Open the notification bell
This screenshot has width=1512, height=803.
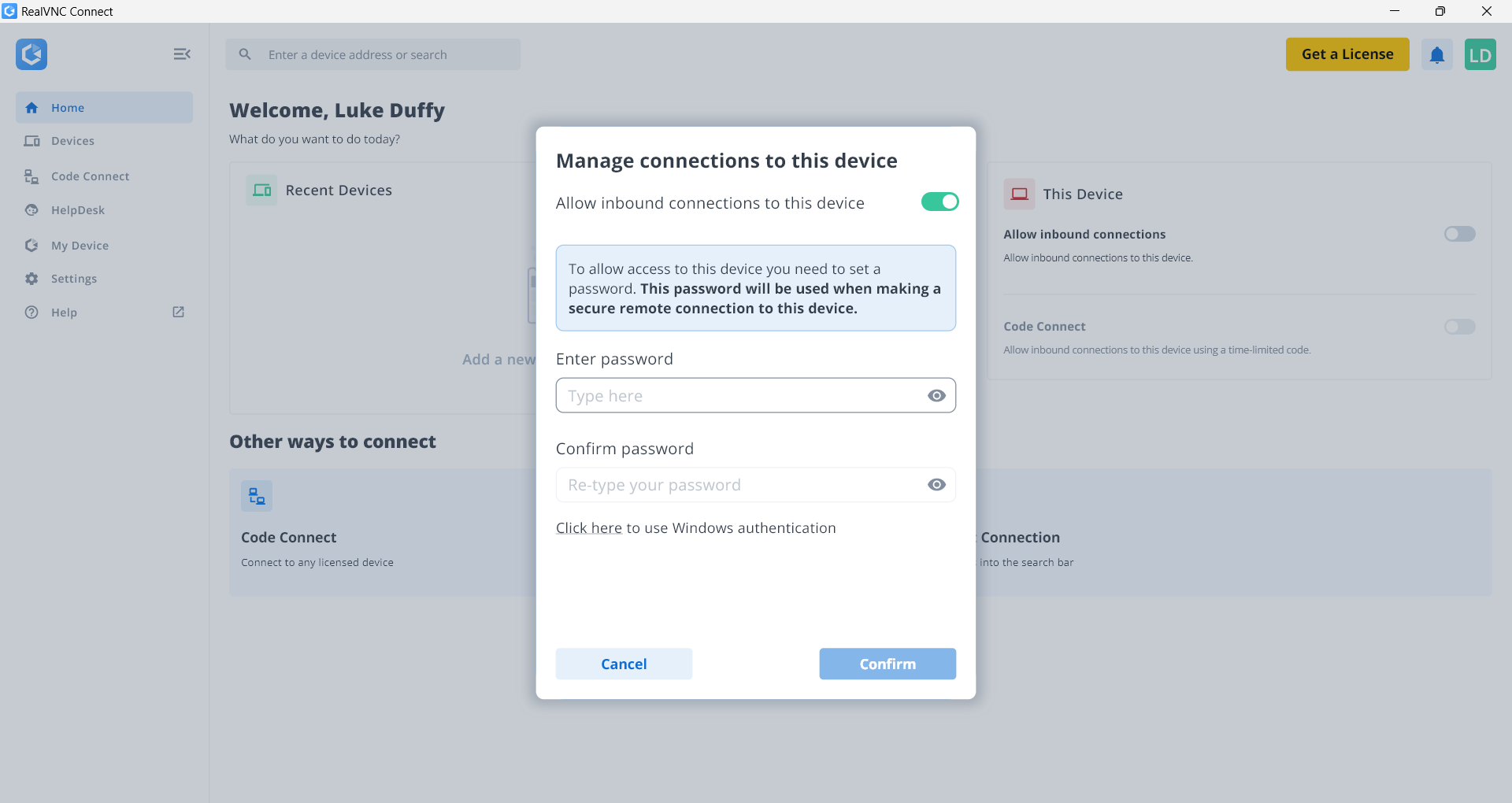(1436, 54)
